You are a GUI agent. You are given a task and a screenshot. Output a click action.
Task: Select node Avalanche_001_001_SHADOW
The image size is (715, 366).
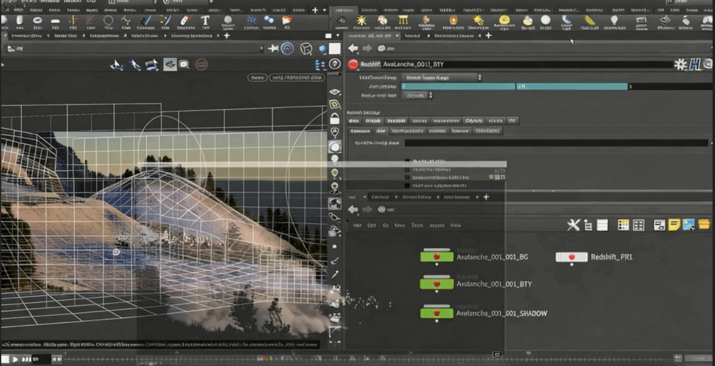(436, 313)
